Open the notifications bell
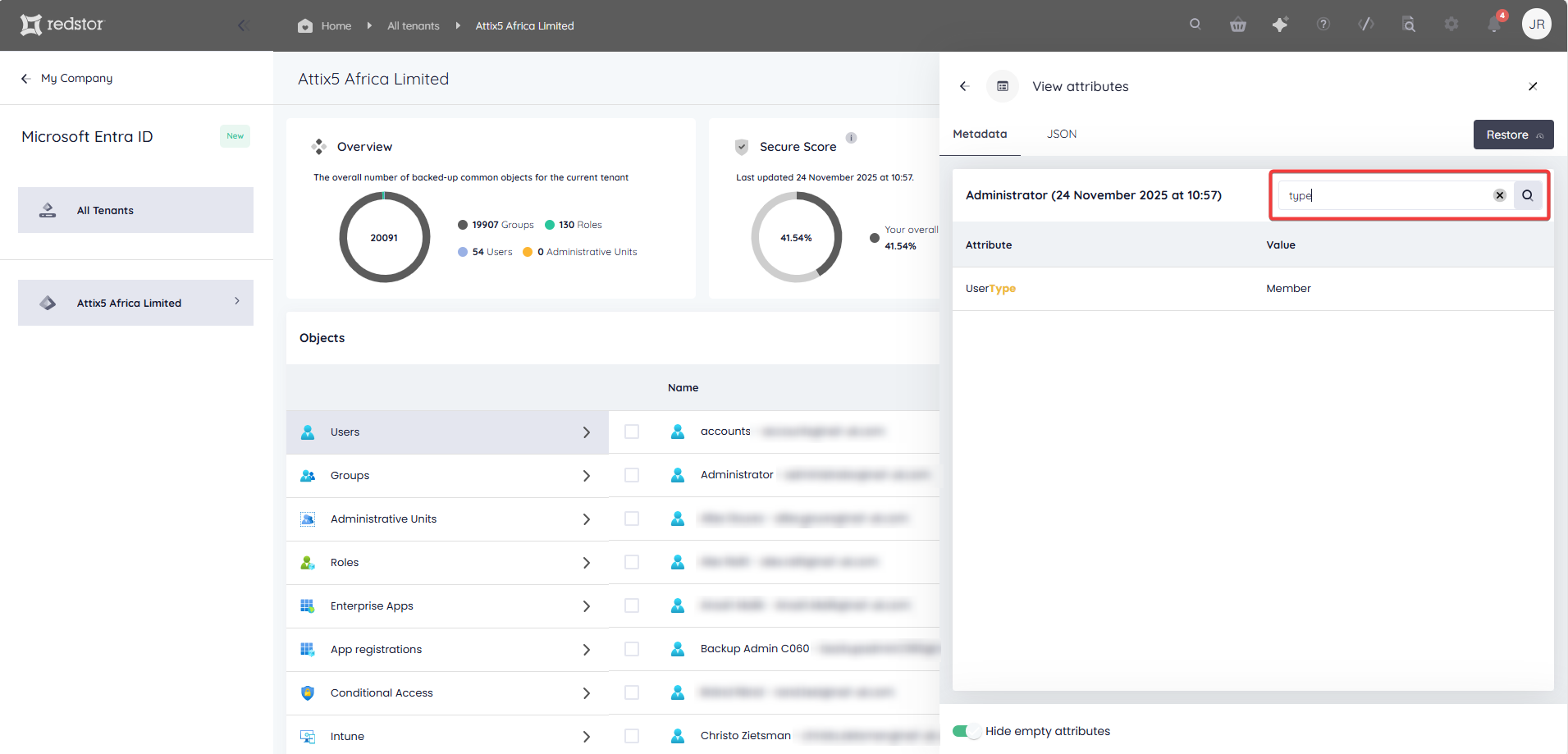The width and height of the screenshot is (1568, 754). coord(1494,25)
